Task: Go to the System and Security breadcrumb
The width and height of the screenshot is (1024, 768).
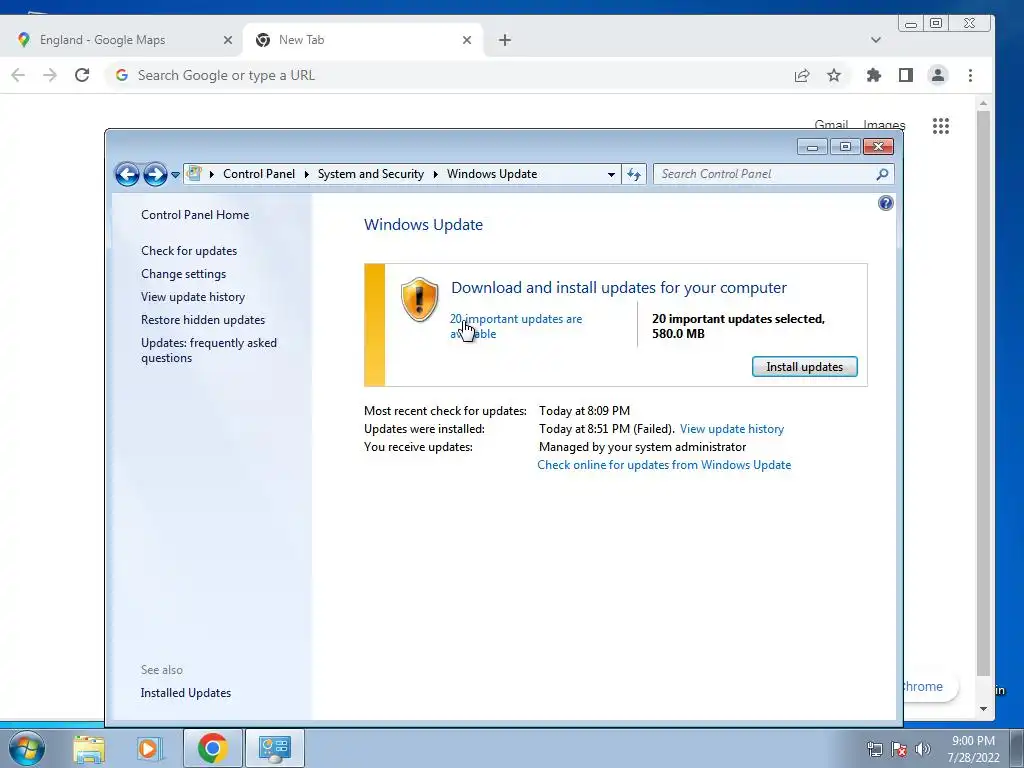Action: coord(370,174)
